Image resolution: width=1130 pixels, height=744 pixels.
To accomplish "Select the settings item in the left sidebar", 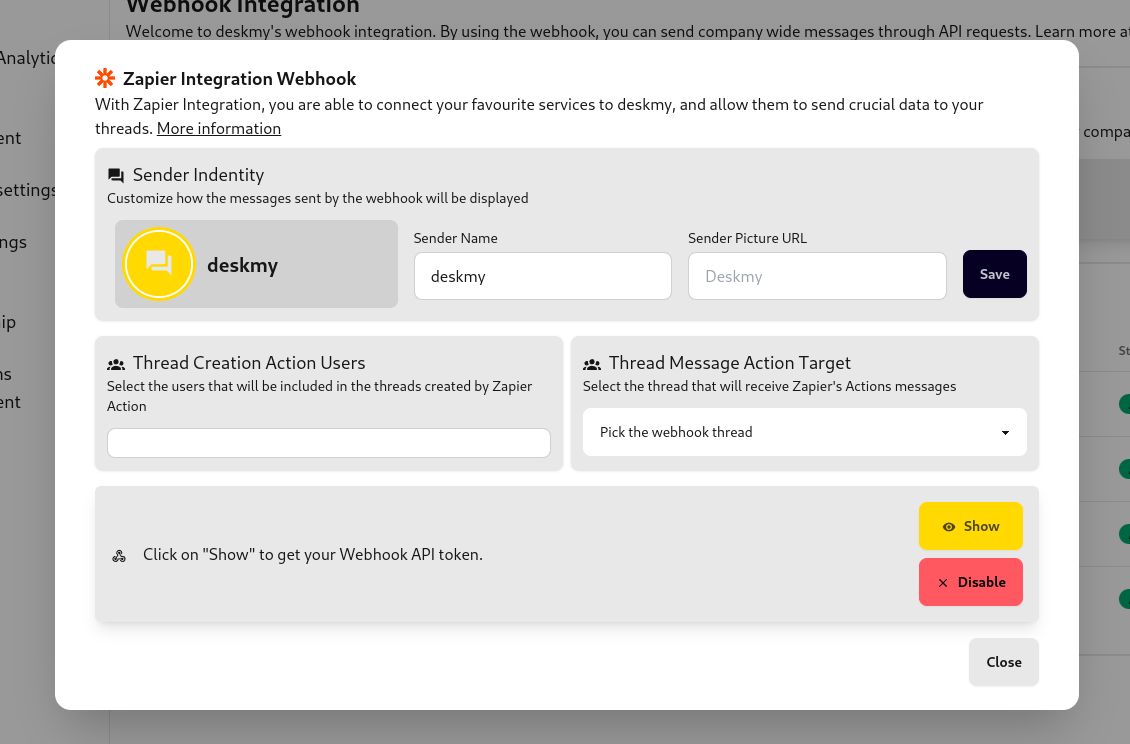I will [x=28, y=190].
